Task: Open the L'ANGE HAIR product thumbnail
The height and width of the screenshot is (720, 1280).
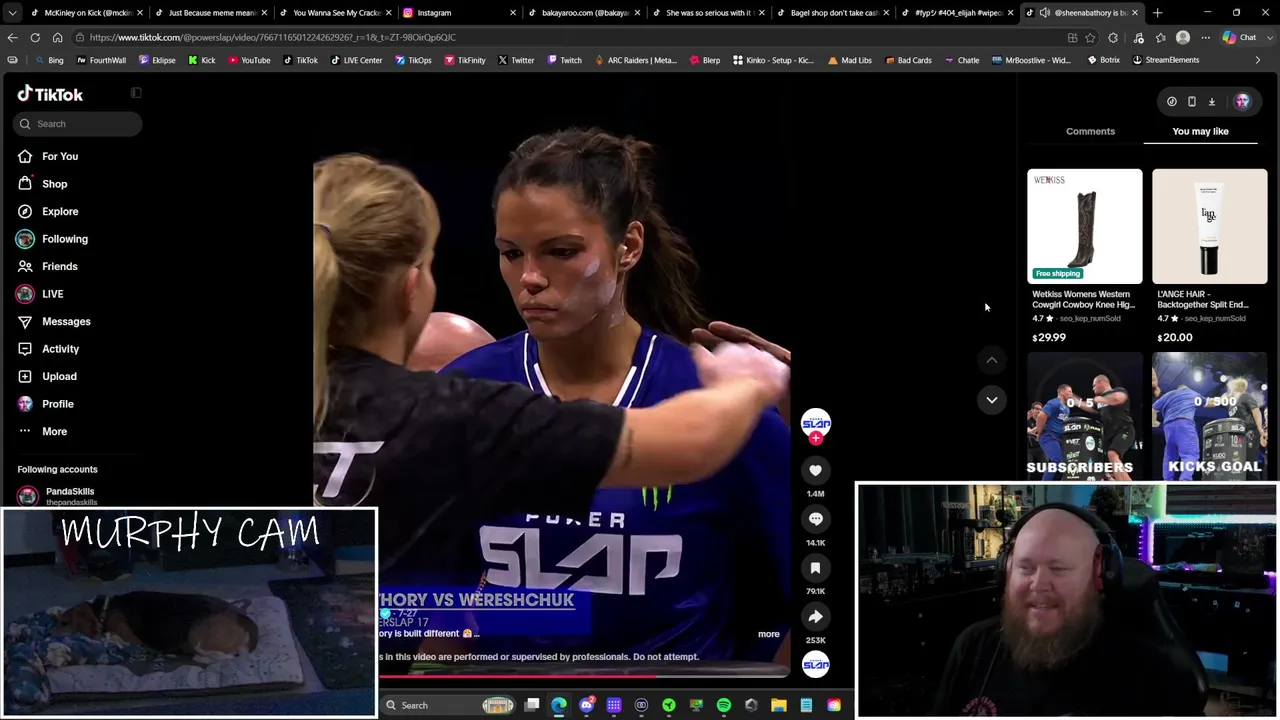Action: click(x=1209, y=226)
